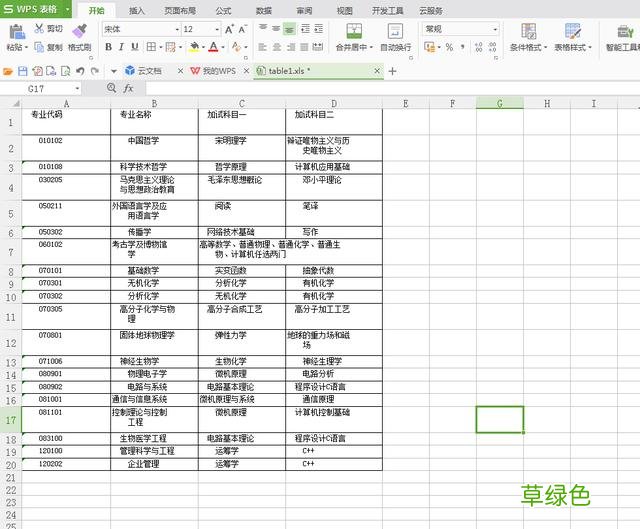The image size is (640, 529).
Task: Click the Auto Wrap (自动换行) icon
Action: [395, 31]
